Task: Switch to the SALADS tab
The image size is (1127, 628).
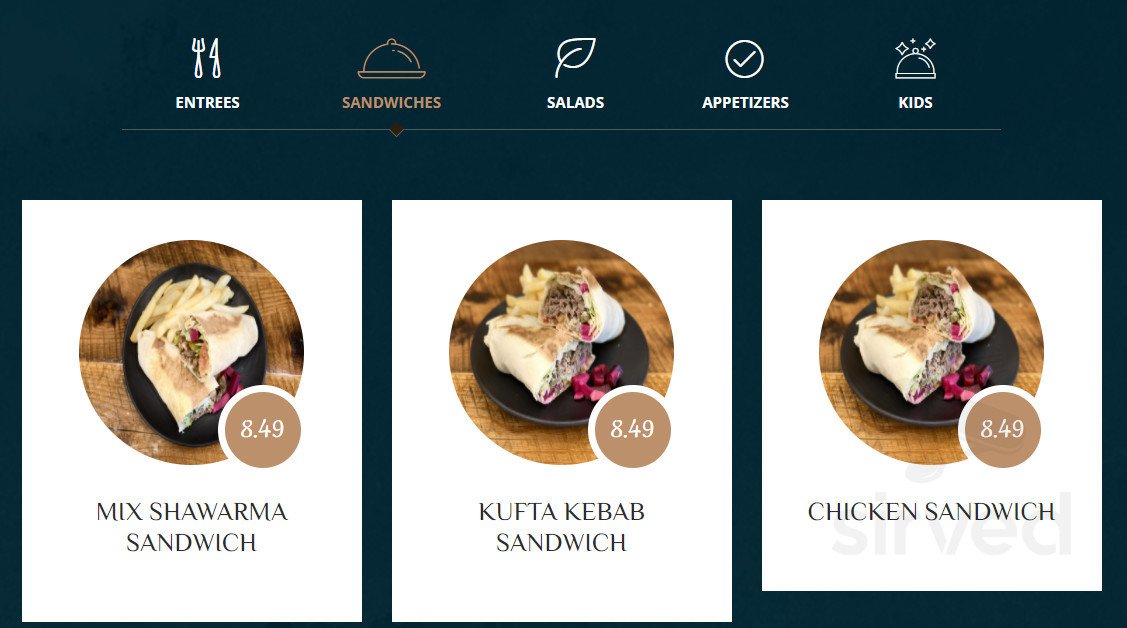Action: [575, 103]
